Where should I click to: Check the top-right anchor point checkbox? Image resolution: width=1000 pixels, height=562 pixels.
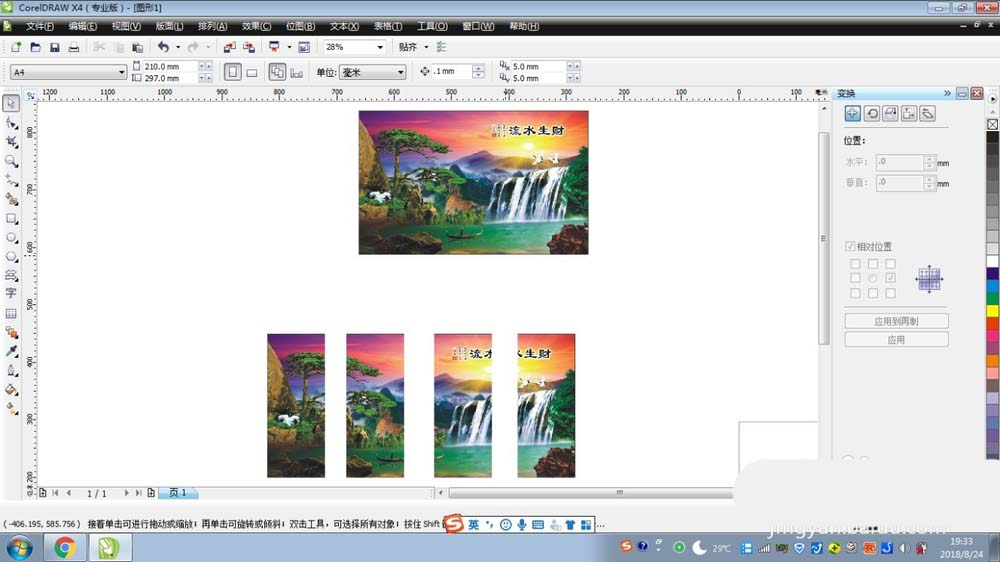(890, 263)
